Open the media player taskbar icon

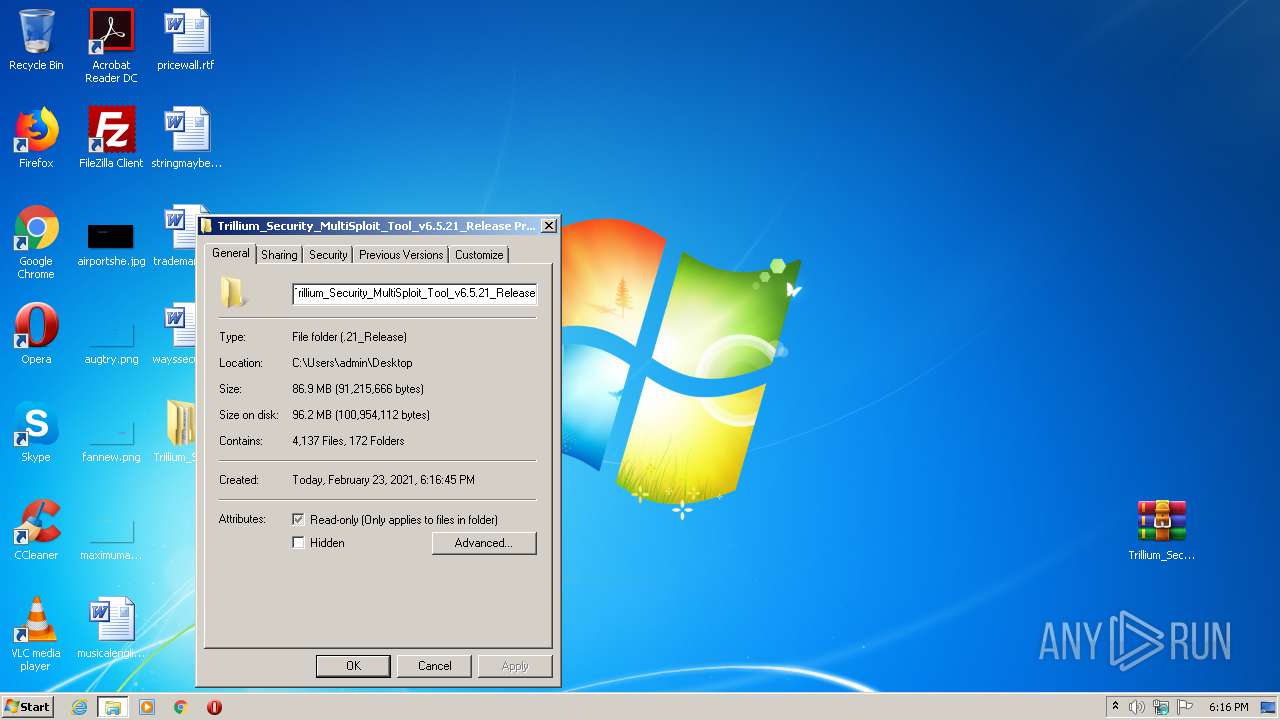pos(147,707)
